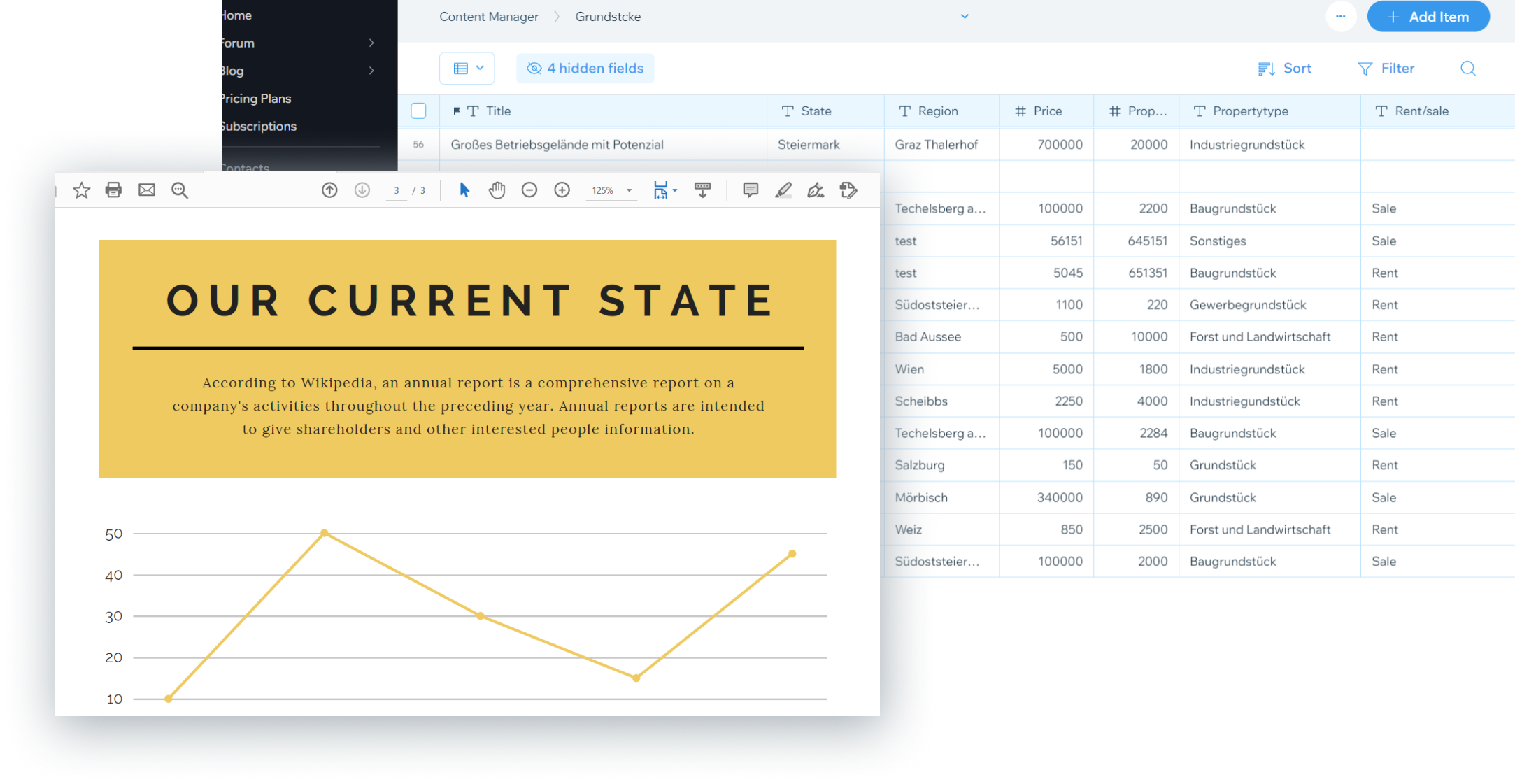The width and height of the screenshot is (1515, 784).
Task: Select Subscriptions in the sidebar
Action: coord(259,126)
